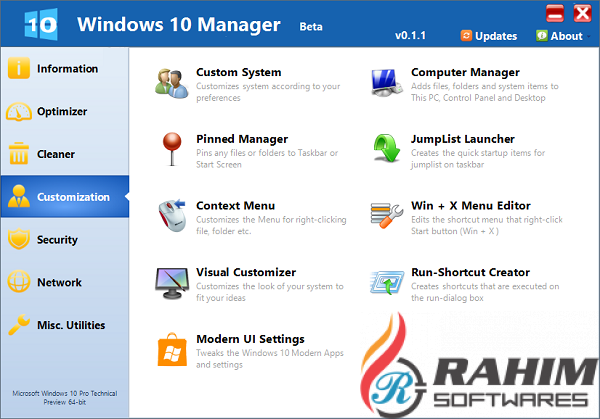Screen dimensions: 600x419
Task: Click the green About info icon
Action: point(541,36)
